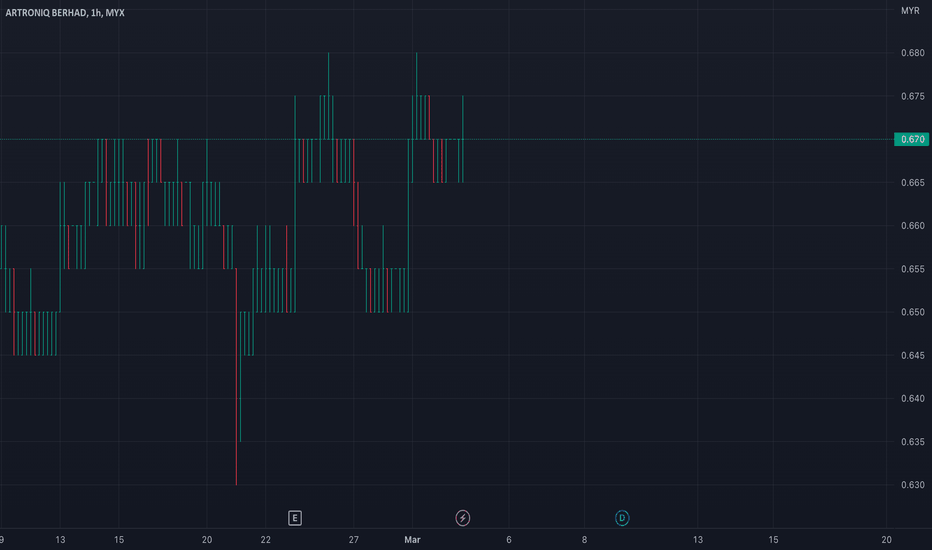Select the MYR currency label

(910, 11)
